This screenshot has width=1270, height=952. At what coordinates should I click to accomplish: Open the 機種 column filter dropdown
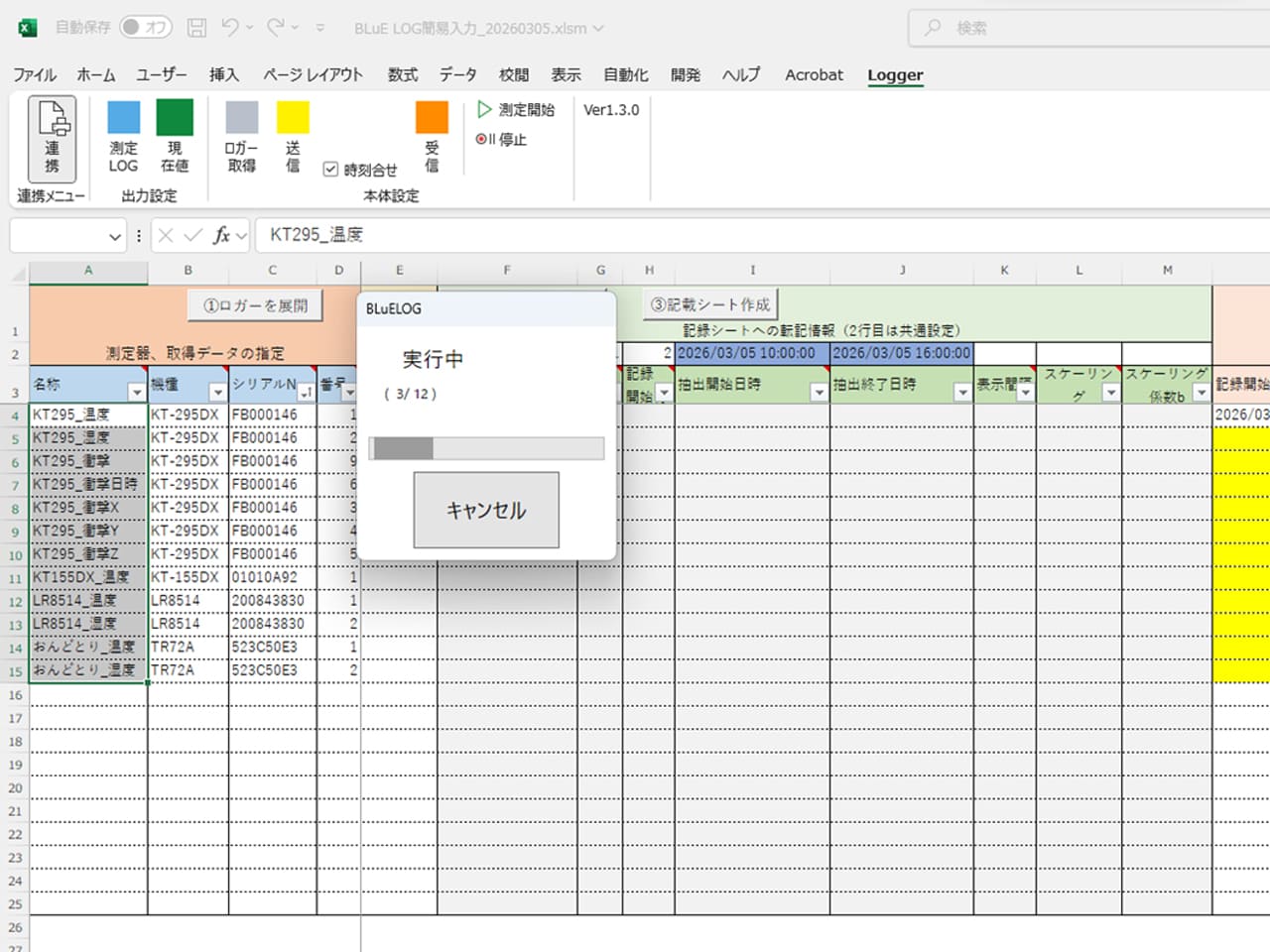point(217,393)
